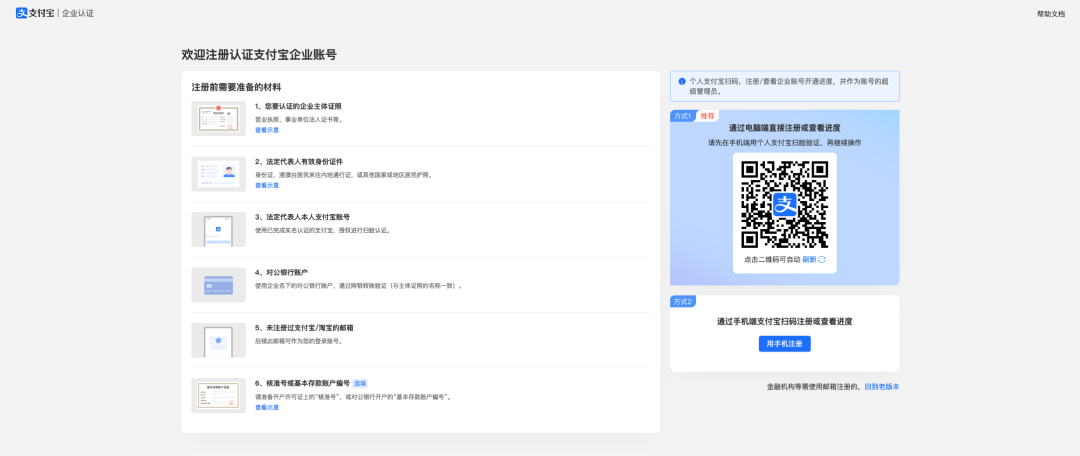
Task: Click title 5、未注册过支付宝/淘宝的邮箱
Action: coord(304,328)
